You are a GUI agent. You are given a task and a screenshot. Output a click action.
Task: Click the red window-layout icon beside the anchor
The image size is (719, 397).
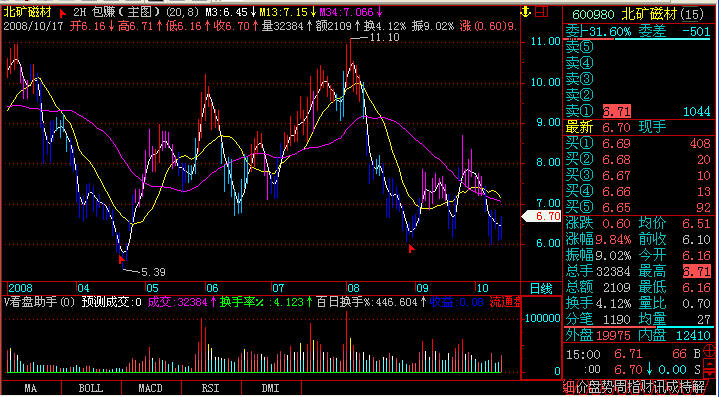(x=542, y=11)
